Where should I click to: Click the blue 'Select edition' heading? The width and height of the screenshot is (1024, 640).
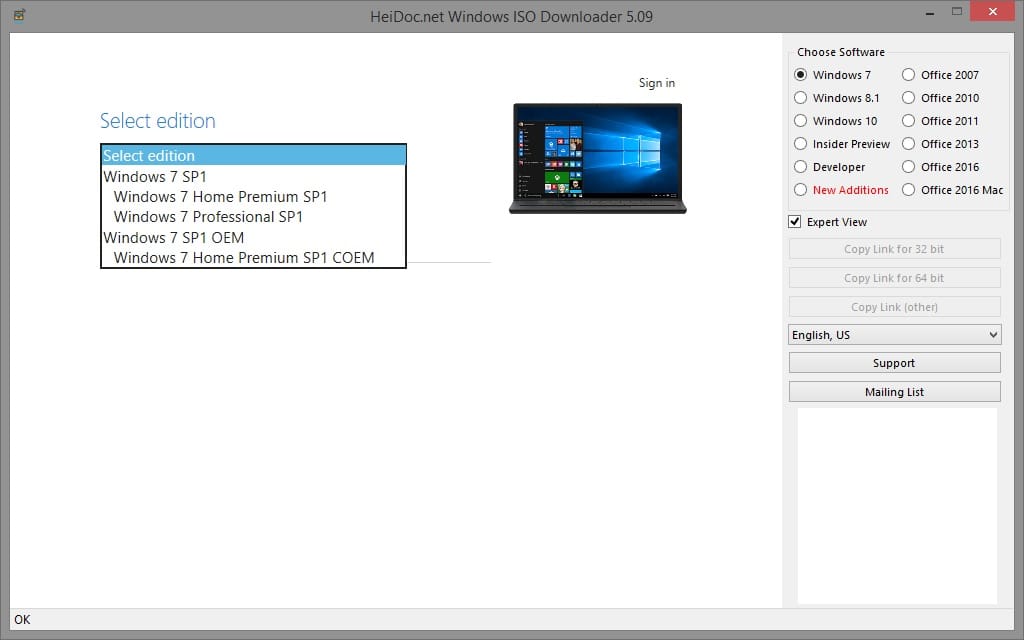pyautogui.click(x=157, y=121)
